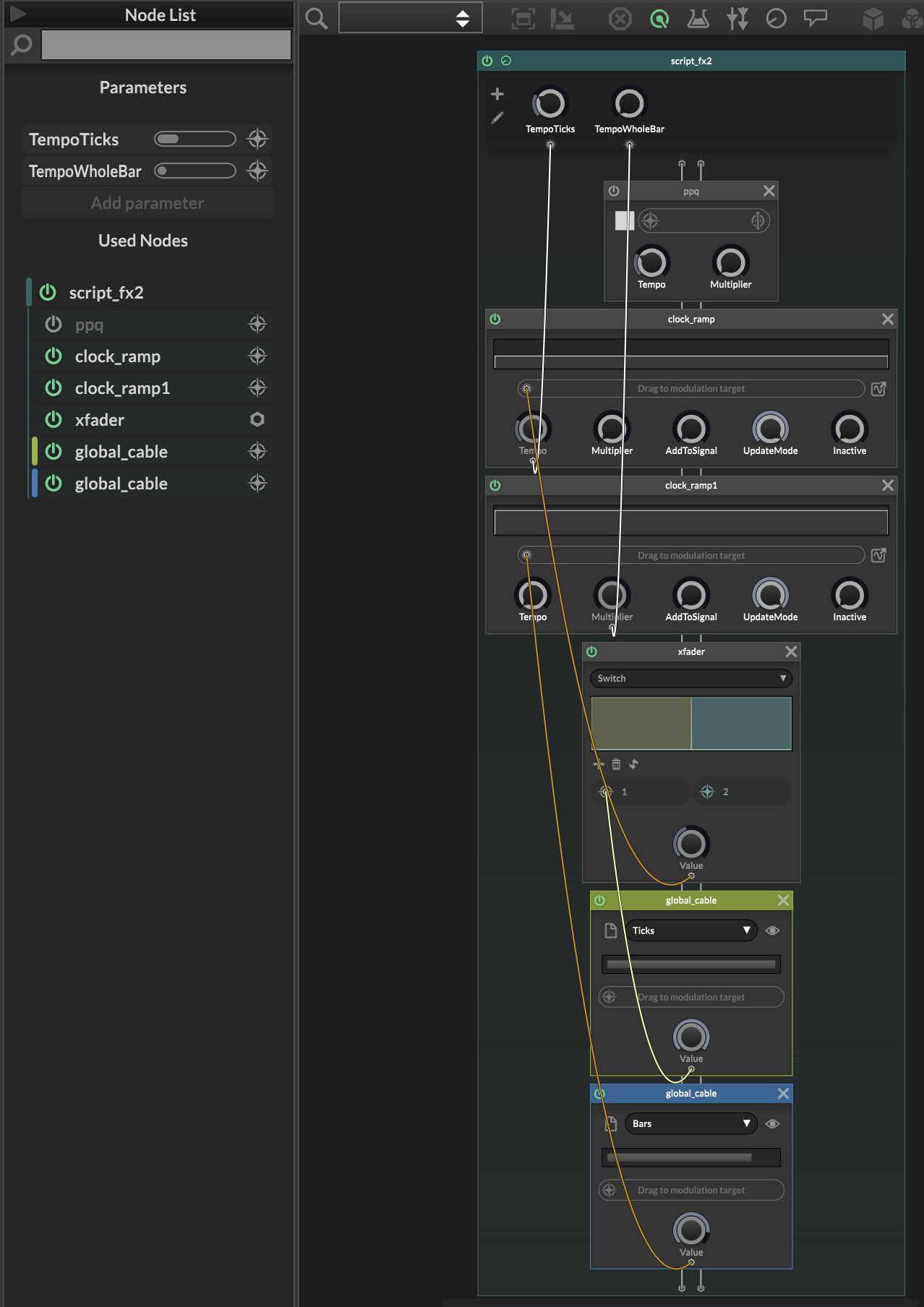Screen dimensions: 924x1307
Task: Toggle the eye icon on the Bars global_cable
Action: tap(772, 1123)
